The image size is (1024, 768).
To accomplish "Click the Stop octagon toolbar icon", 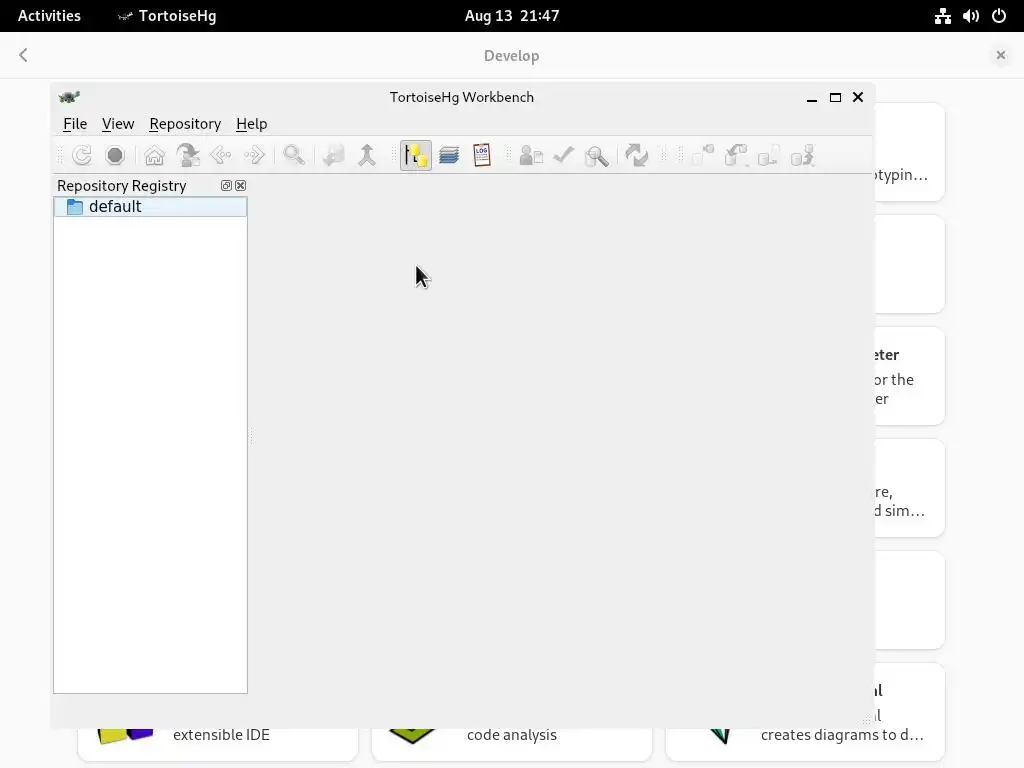I will [x=115, y=155].
